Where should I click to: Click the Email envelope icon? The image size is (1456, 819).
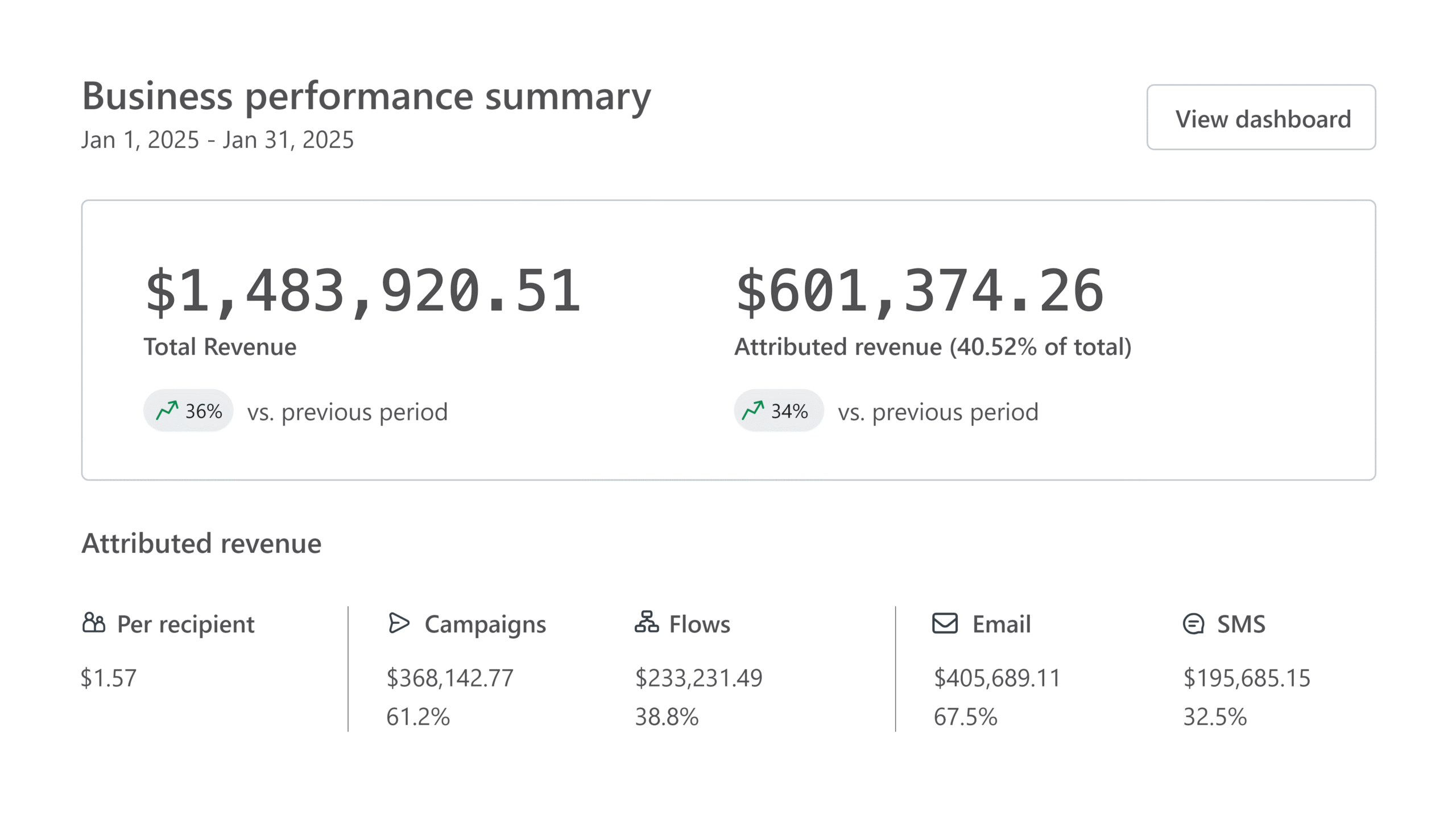(x=945, y=623)
